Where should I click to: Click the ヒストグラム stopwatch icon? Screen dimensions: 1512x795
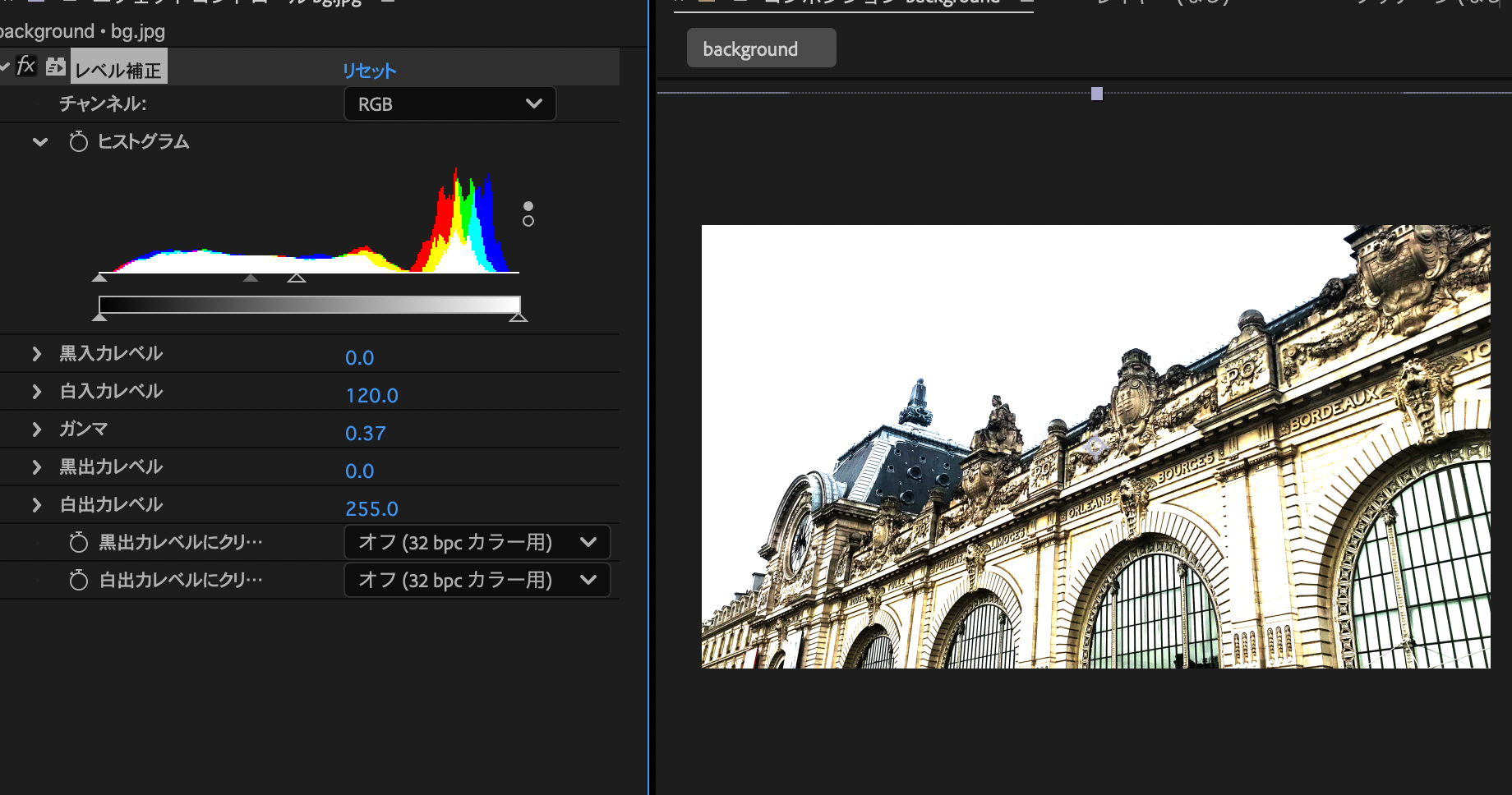[x=78, y=142]
